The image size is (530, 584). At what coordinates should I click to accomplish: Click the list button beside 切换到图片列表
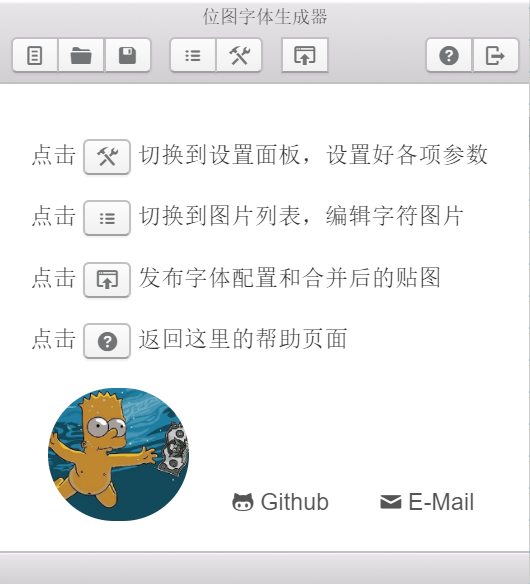(x=107, y=218)
